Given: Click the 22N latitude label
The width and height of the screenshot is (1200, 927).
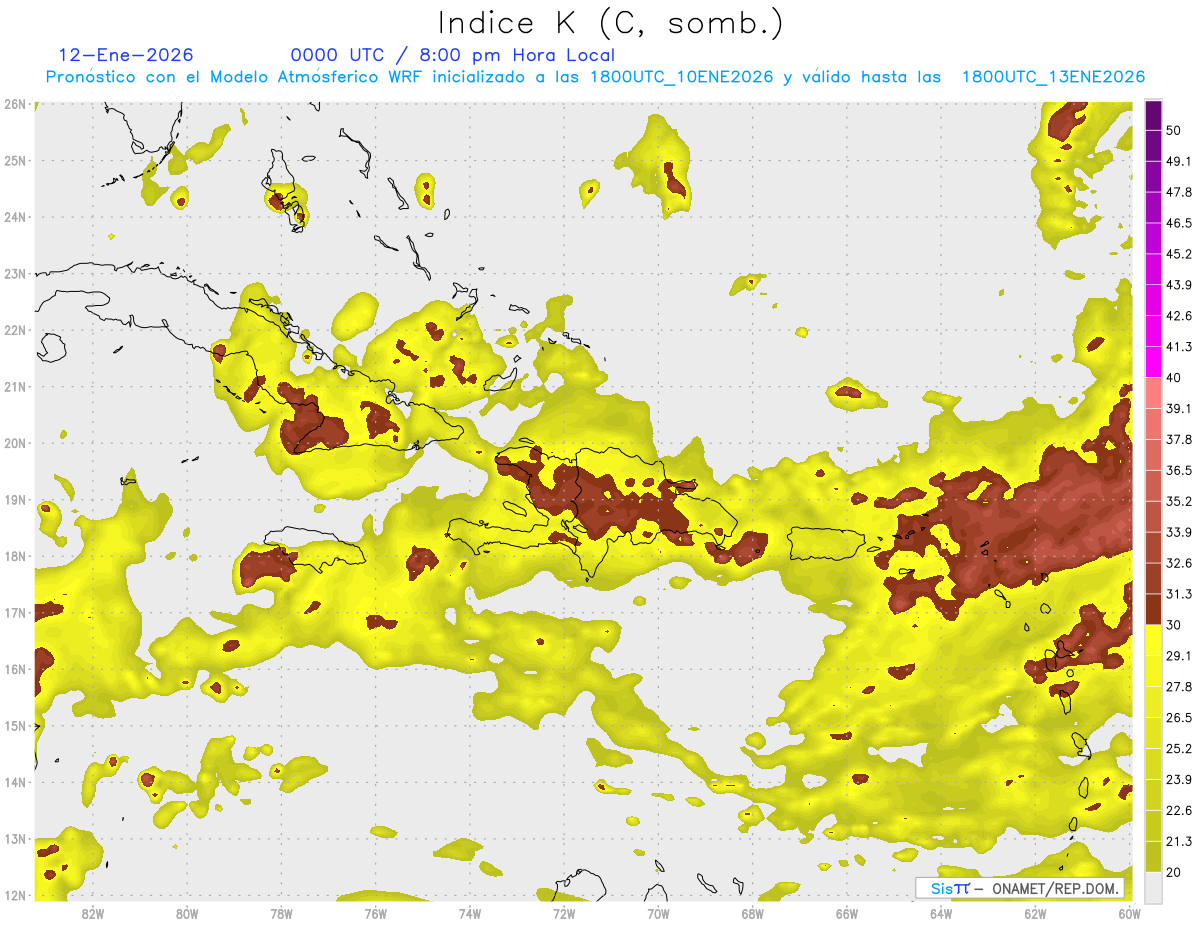Looking at the screenshot, I should pos(14,330).
